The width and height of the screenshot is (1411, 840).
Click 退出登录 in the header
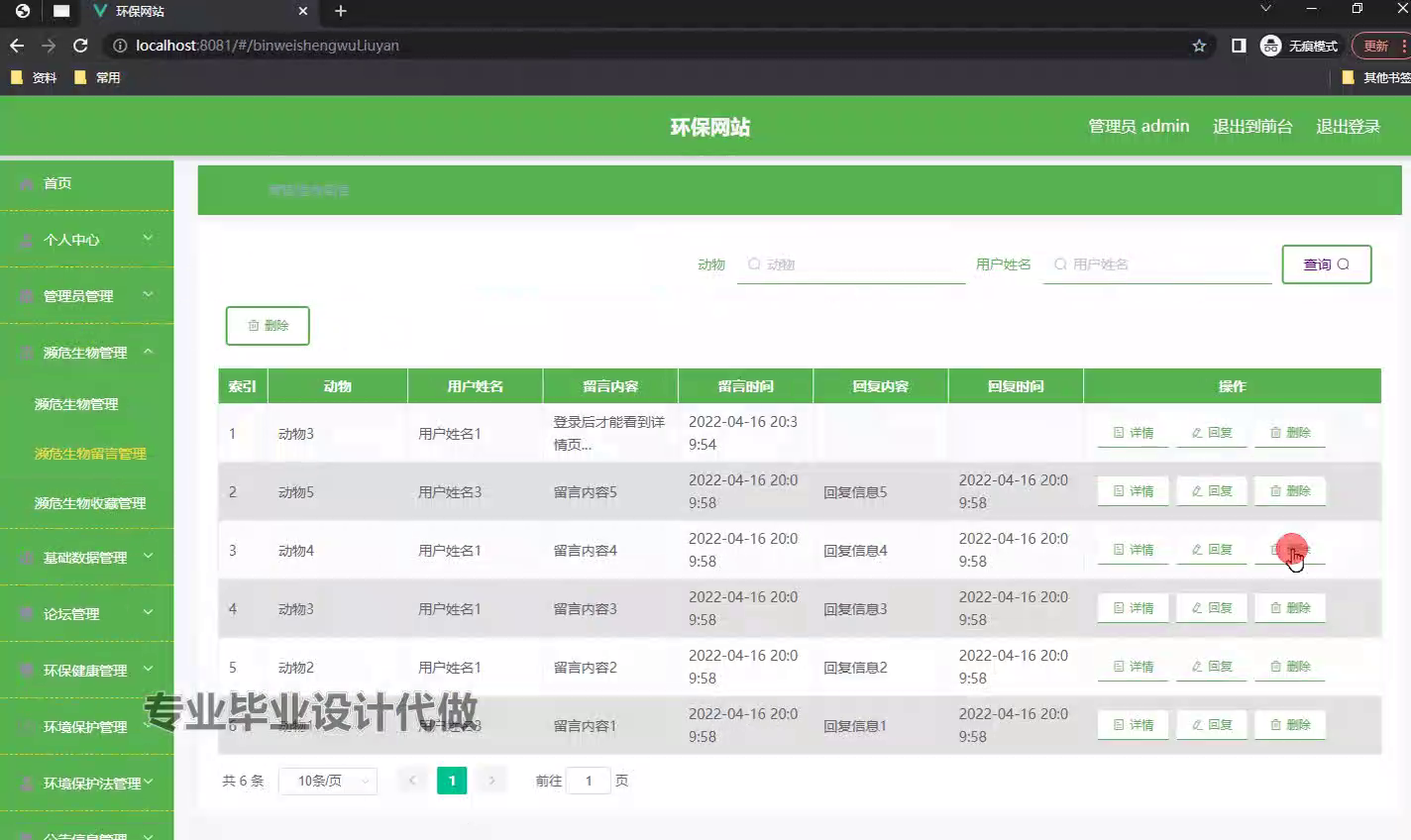[1348, 127]
